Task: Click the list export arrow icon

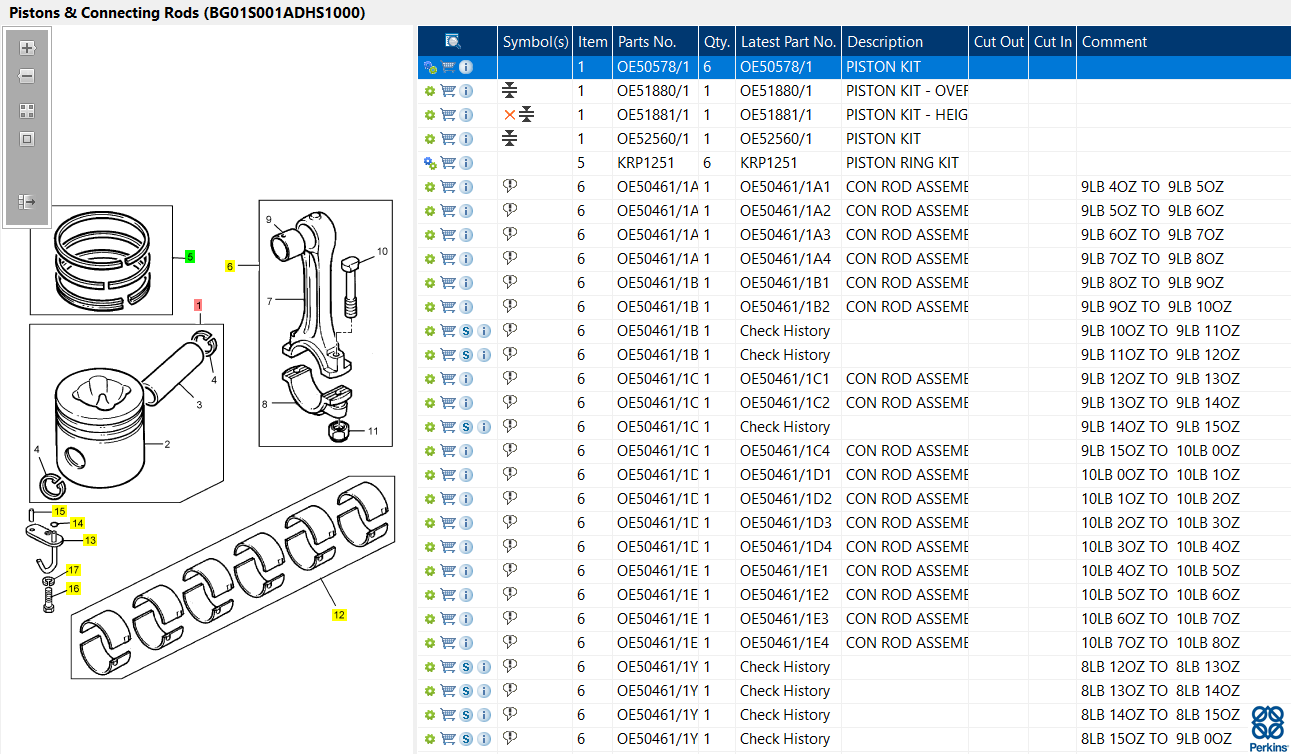Action: [27, 202]
